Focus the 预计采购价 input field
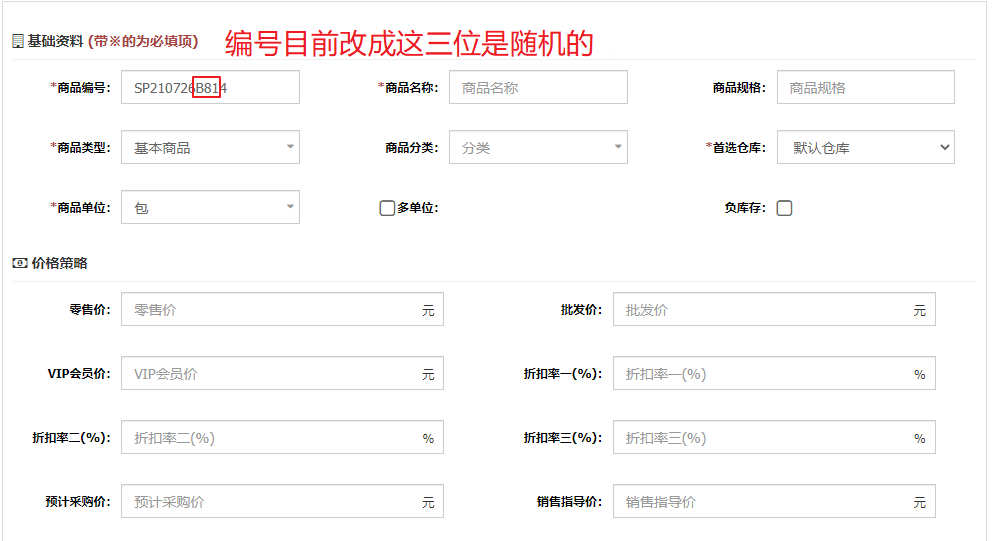This screenshot has height=541, width=1001. tap(282, 501)
